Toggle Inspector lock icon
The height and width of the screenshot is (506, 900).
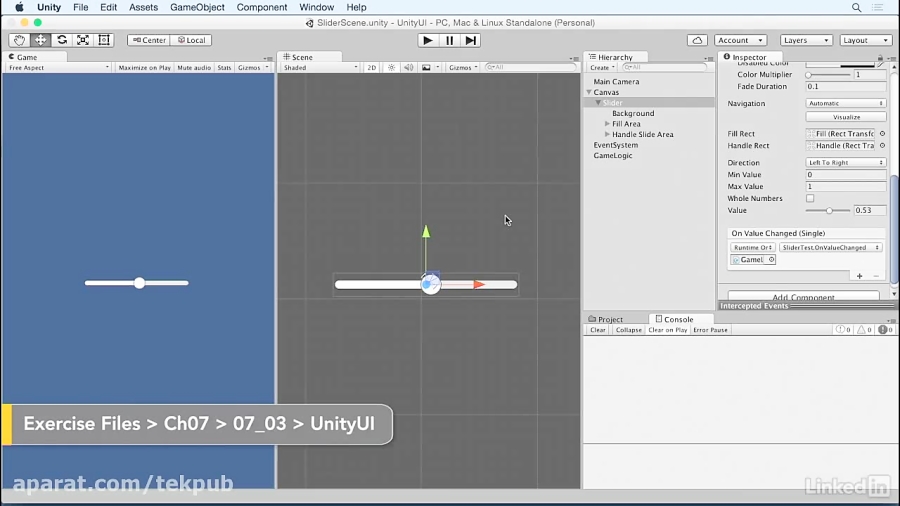coord(880,57)
